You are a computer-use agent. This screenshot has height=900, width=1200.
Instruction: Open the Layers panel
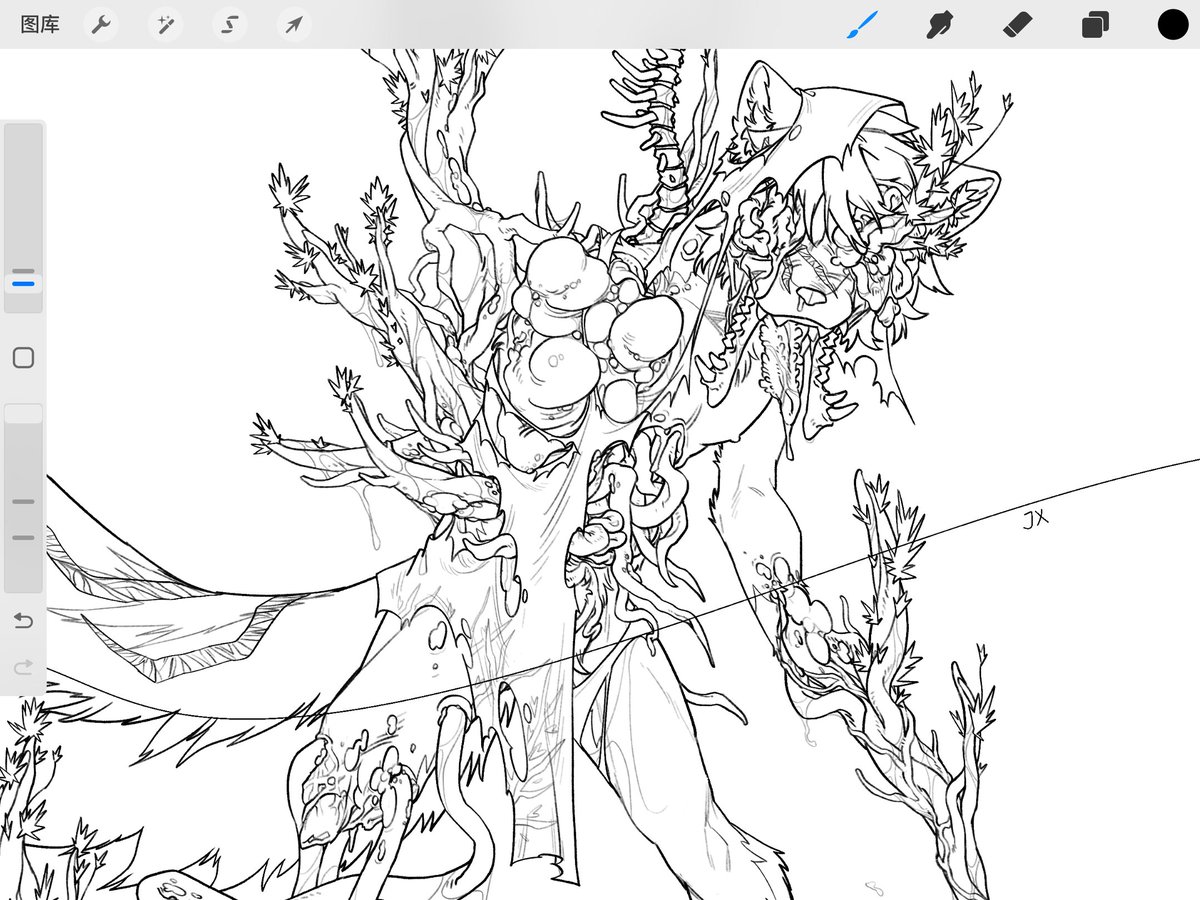tap(1095, 25)
